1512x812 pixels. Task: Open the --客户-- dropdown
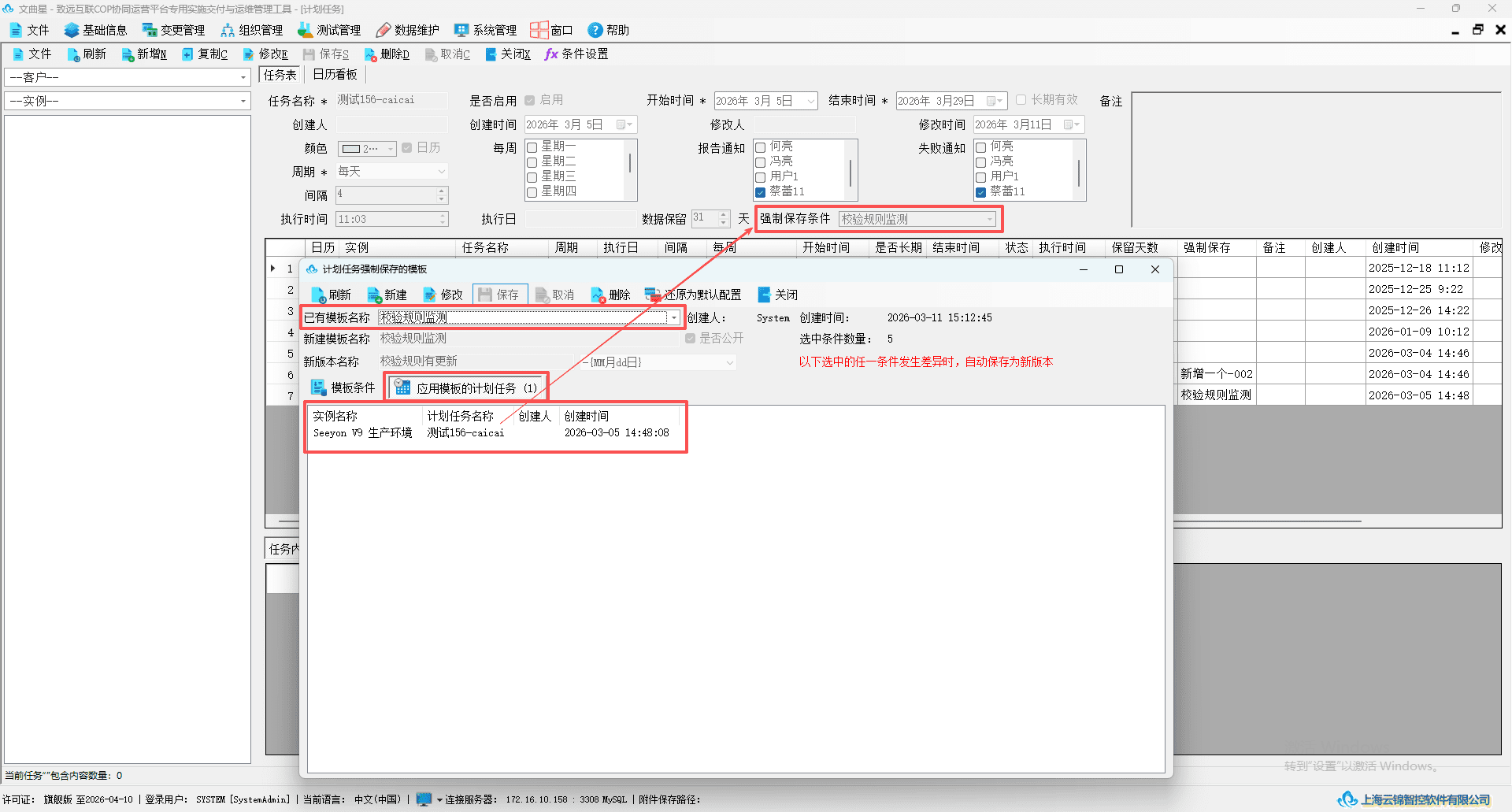(128, 77)
